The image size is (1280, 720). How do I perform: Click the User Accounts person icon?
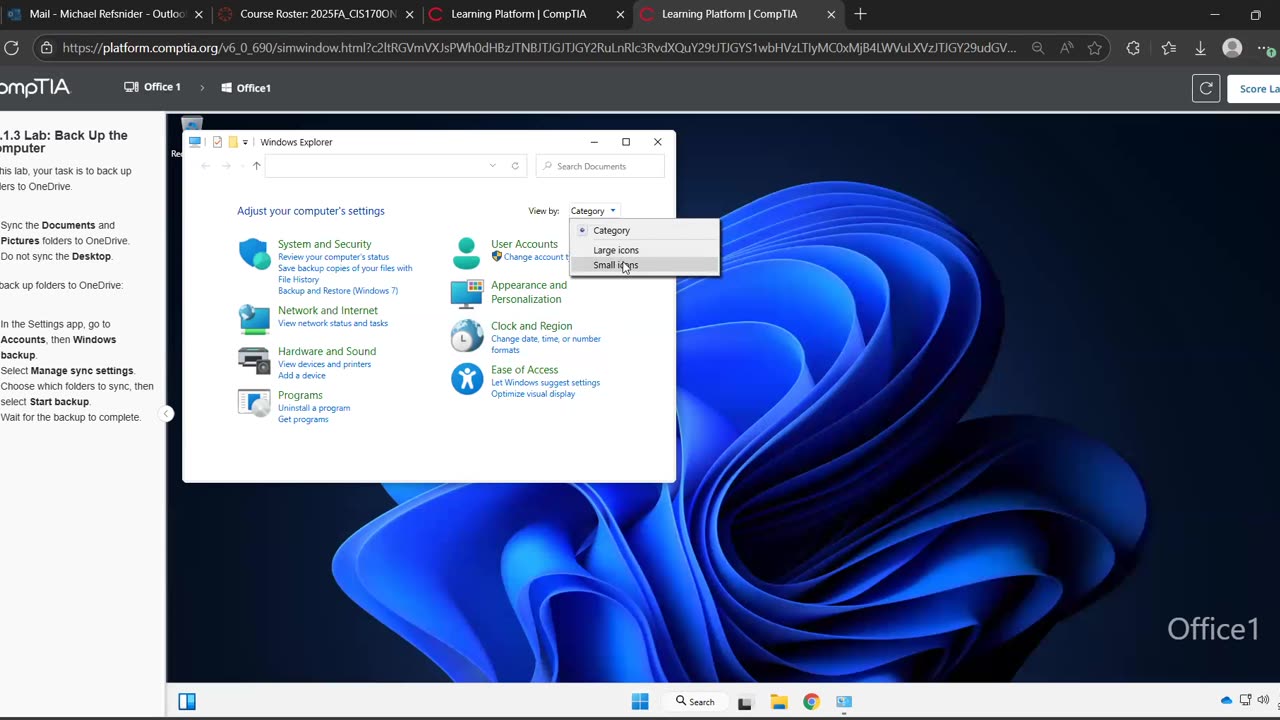(x=466, y=254)
